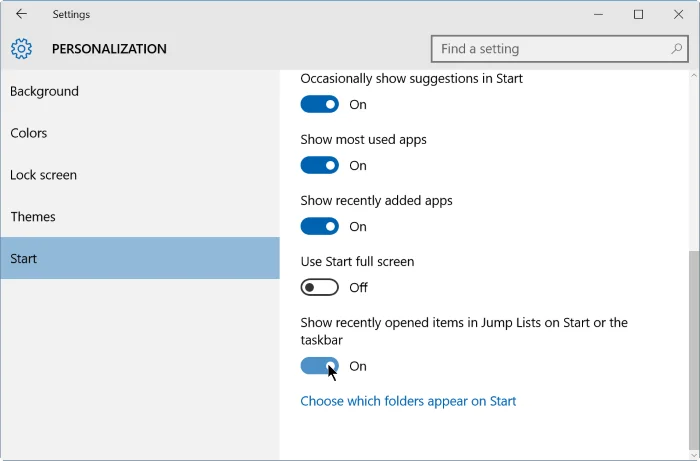The image size is (700, 461).
Task: Click the Settings title text
Action: click(71, 14)
